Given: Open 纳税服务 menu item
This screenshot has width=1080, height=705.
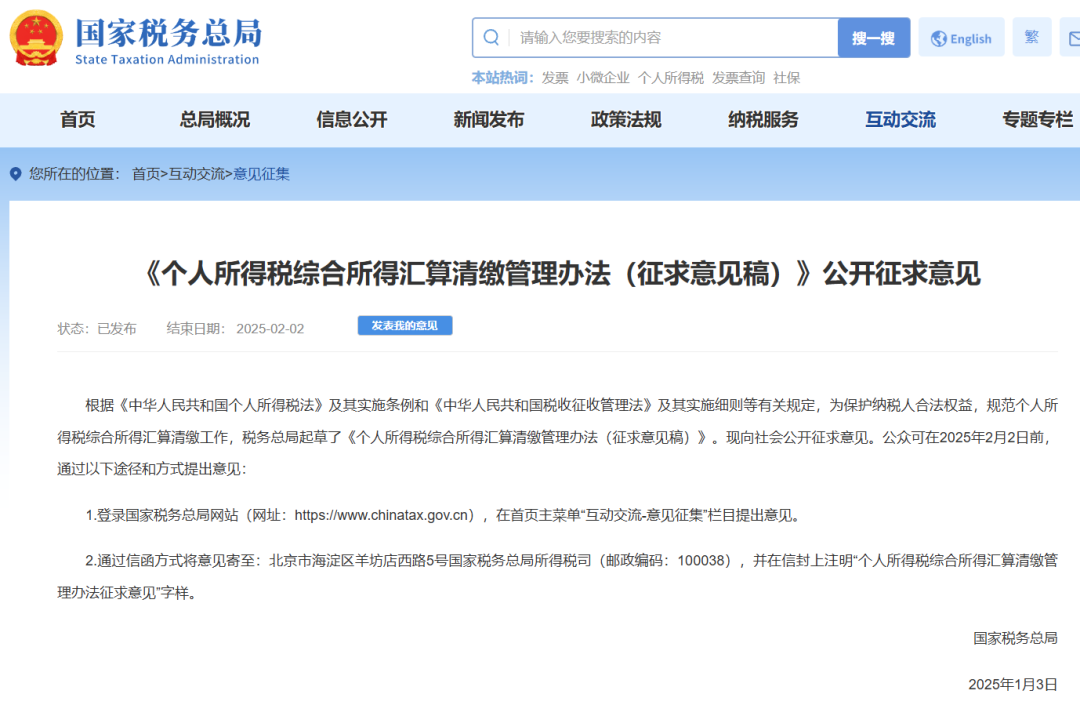Looking at the screenshot, I should click(x=763, y=120).
